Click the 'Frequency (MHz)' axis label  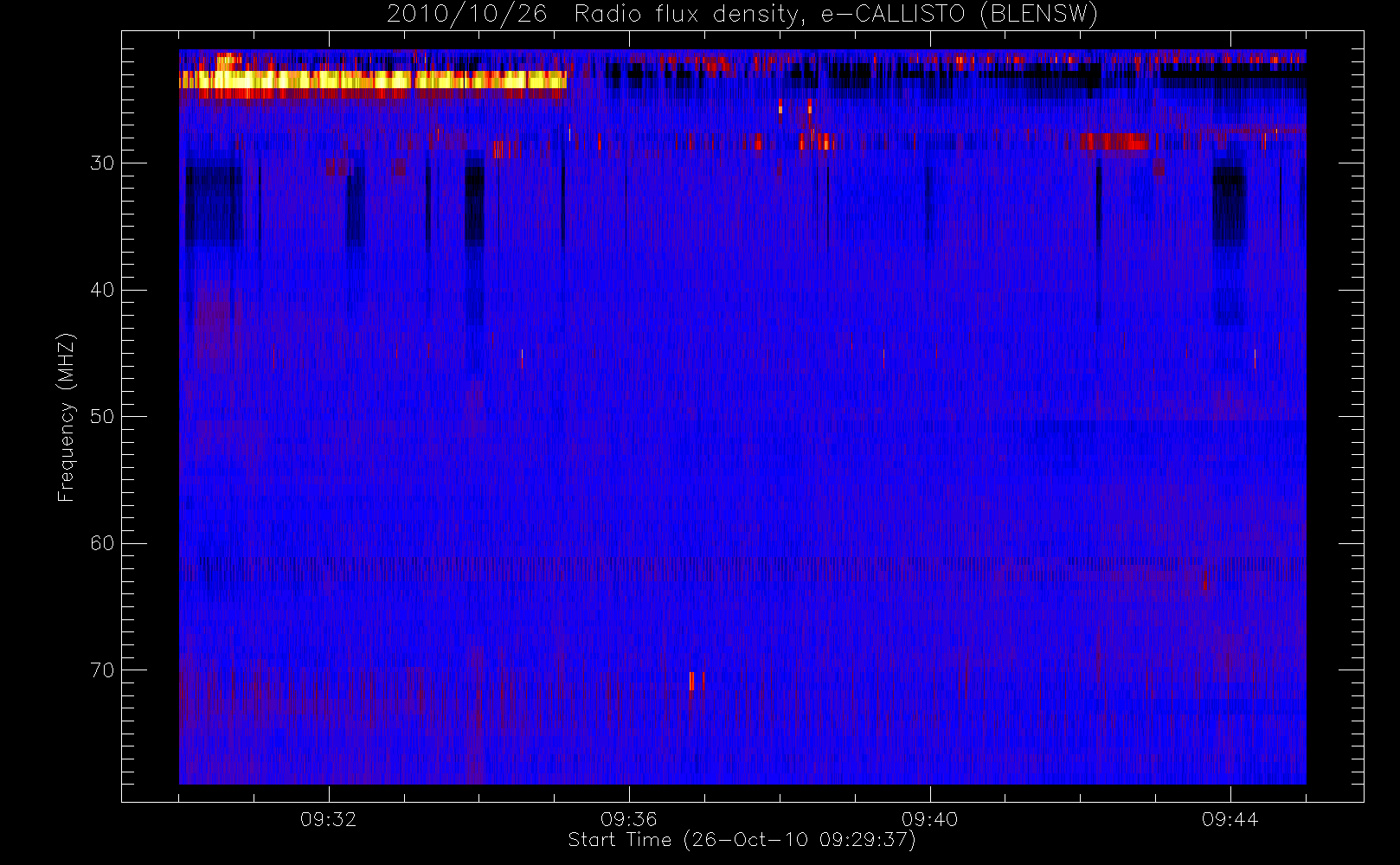[x=66, y=417]
